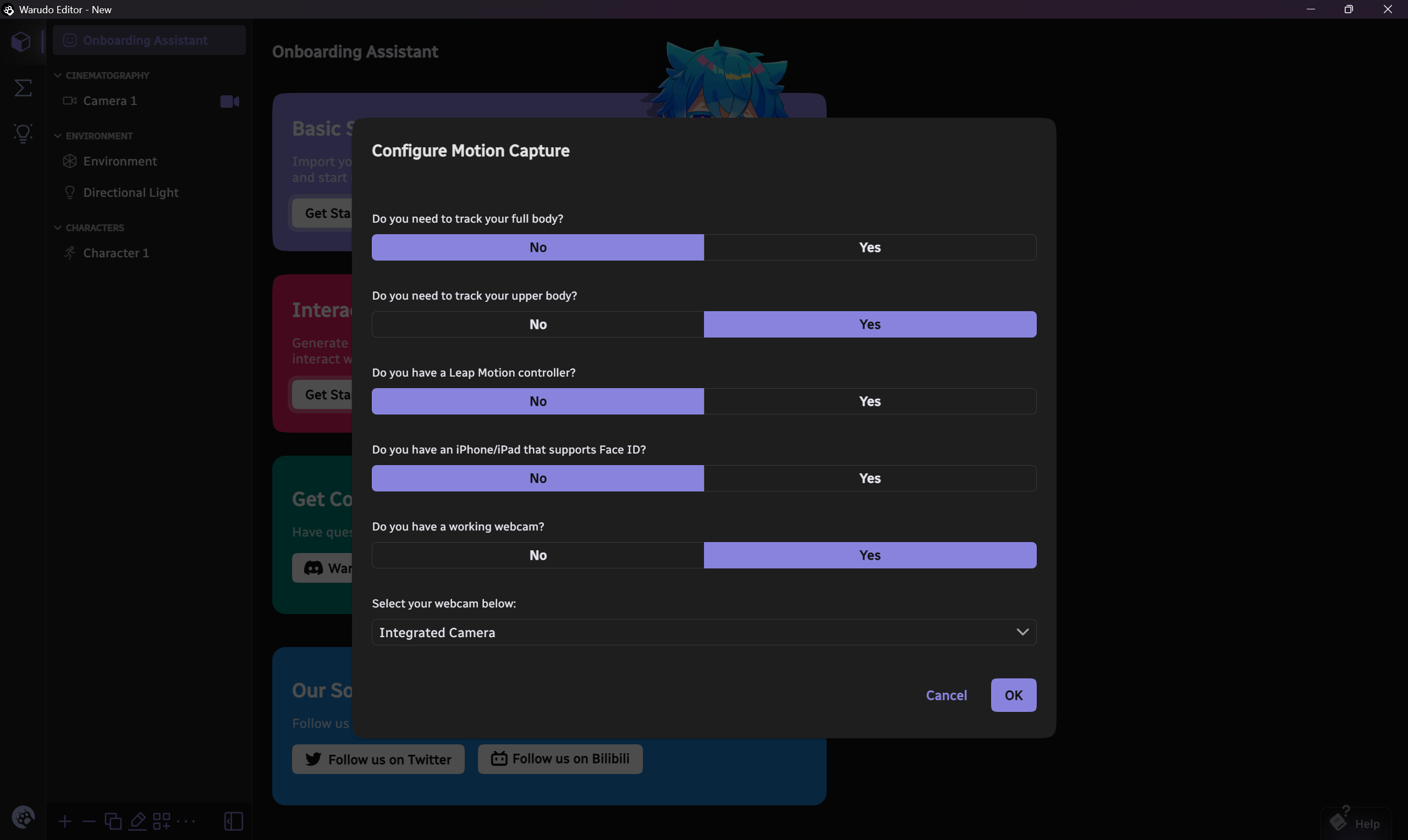The width and height of the screenshot is (1408, 840).
Task: Select Yes for iPhone/iPad Face ID
Action: (870, 478)
